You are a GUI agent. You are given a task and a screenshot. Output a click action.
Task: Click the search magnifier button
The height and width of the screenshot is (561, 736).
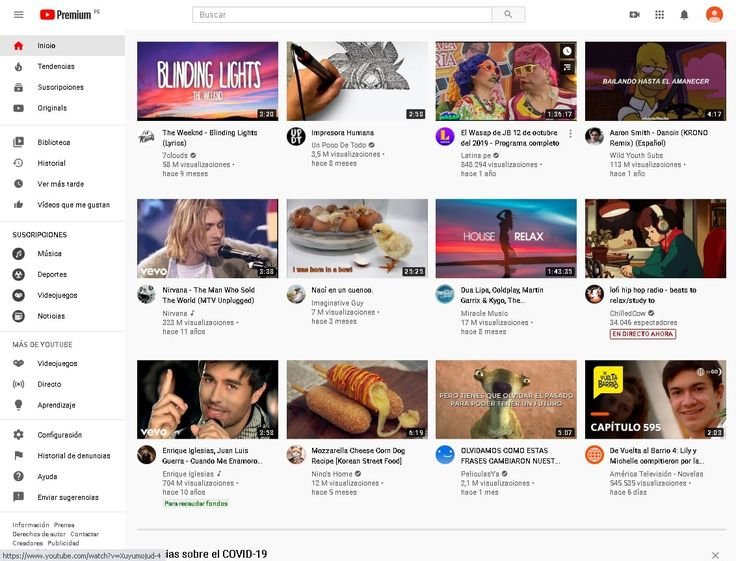coord(508,15)
